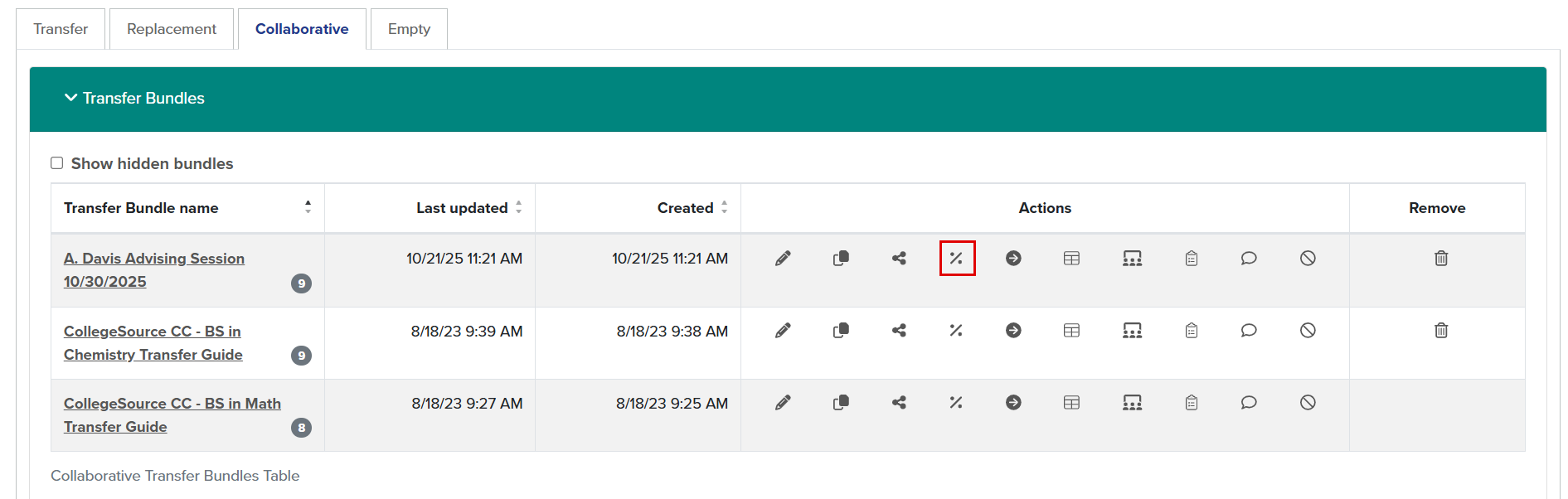Sort by Transfer Bundle name column

[308, 207]
